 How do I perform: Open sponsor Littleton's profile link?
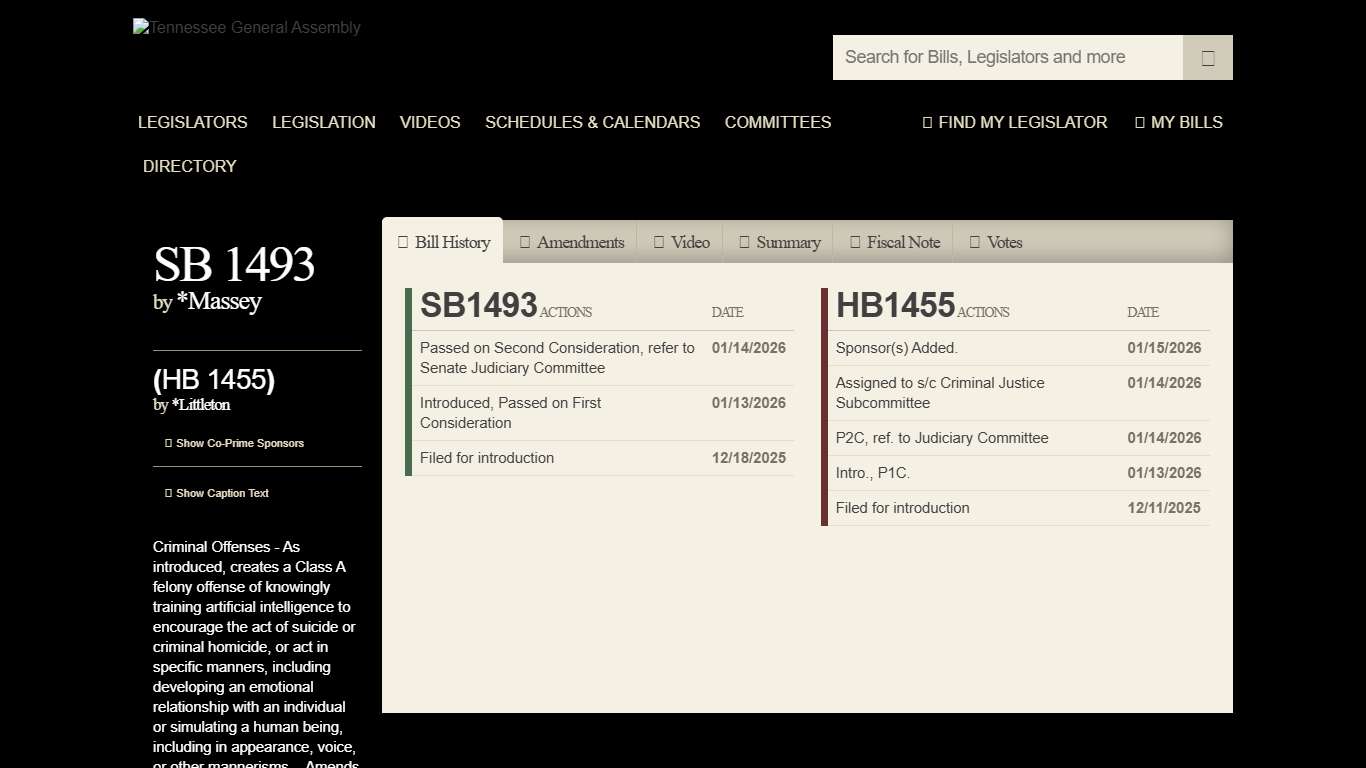pos(200,405)
